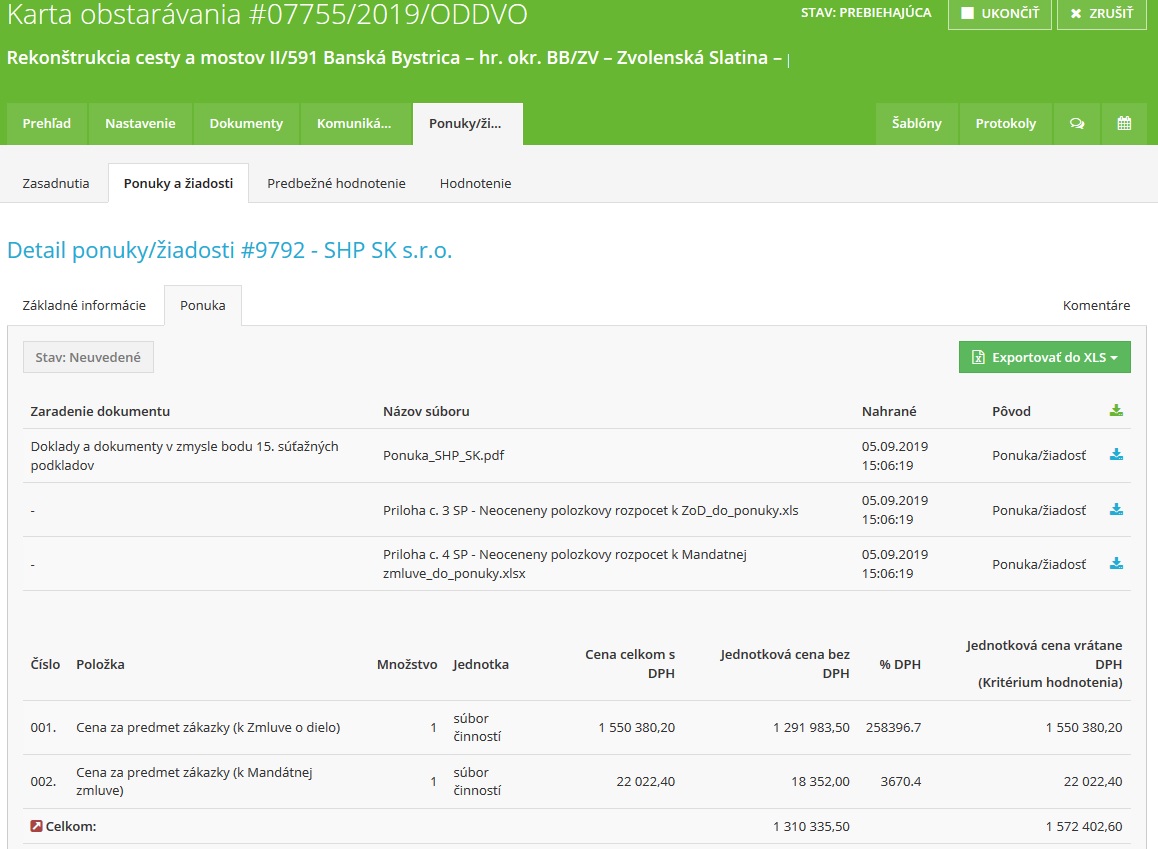Click the red icon beside Celkom

pos(37,826)
